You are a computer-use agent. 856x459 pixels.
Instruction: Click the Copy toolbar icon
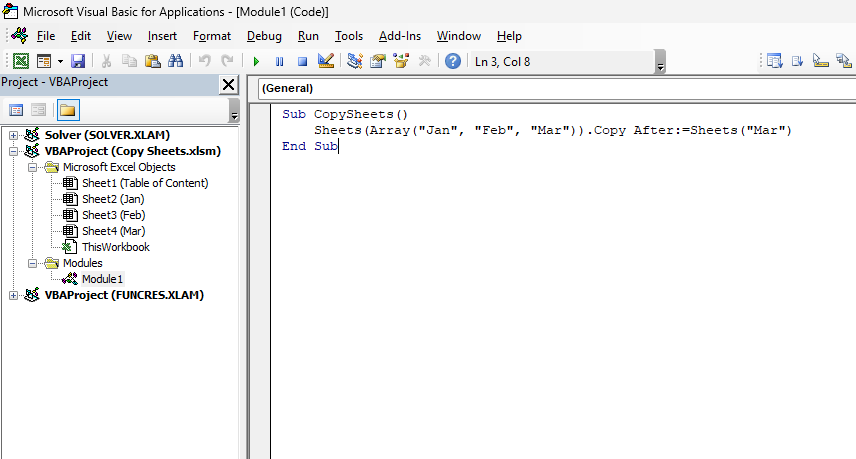(x=129, y=61)
